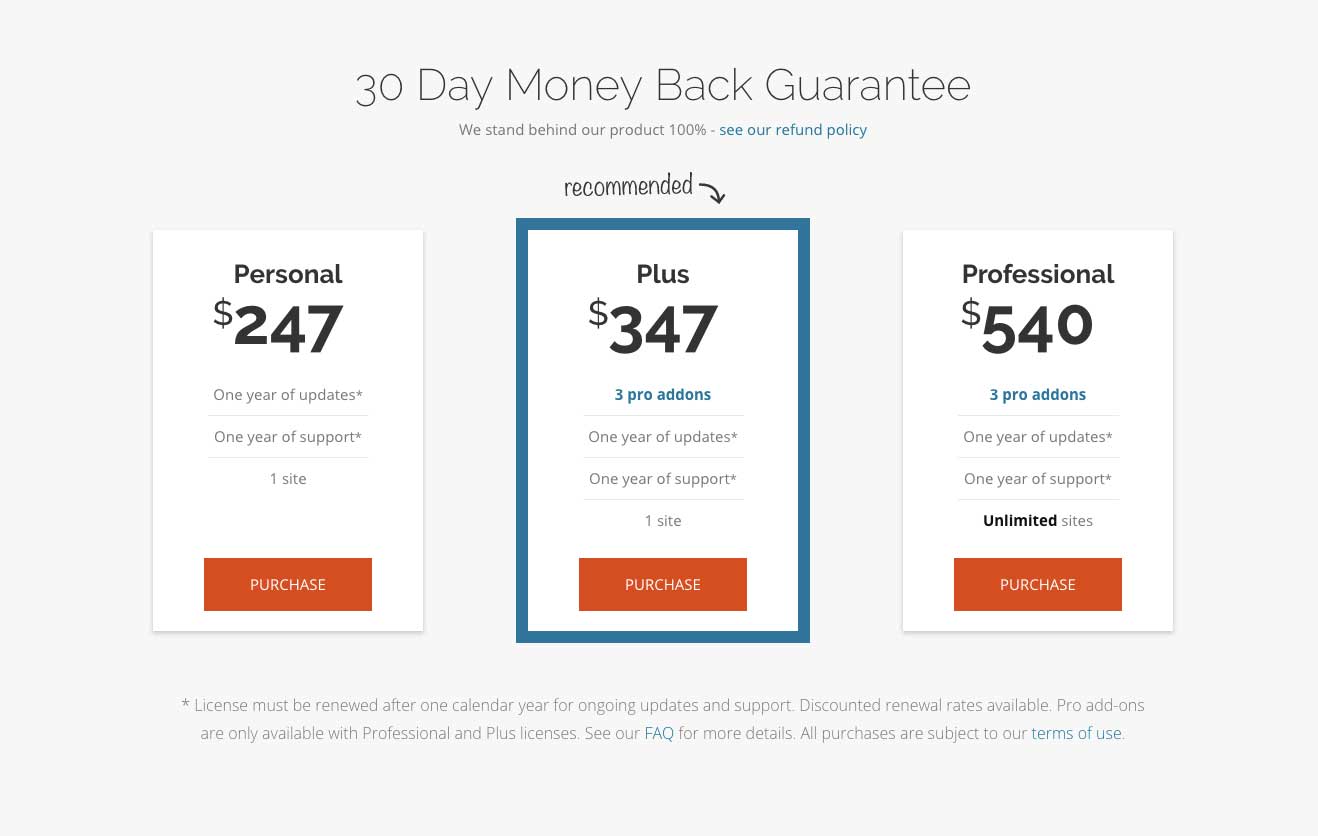Select the Personal plan heading

[x=288, y=274]
